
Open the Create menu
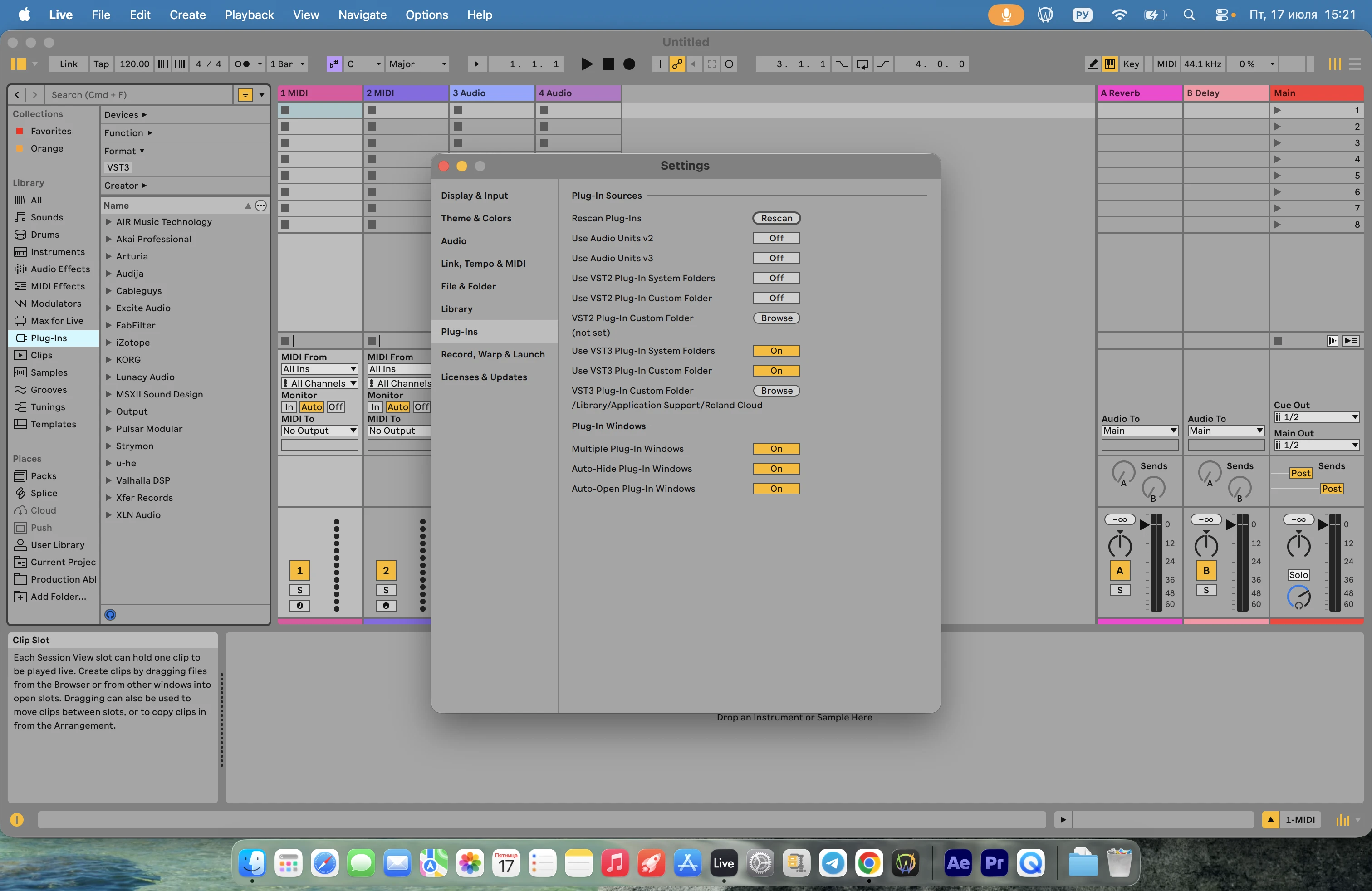click(x=187, y=15)
